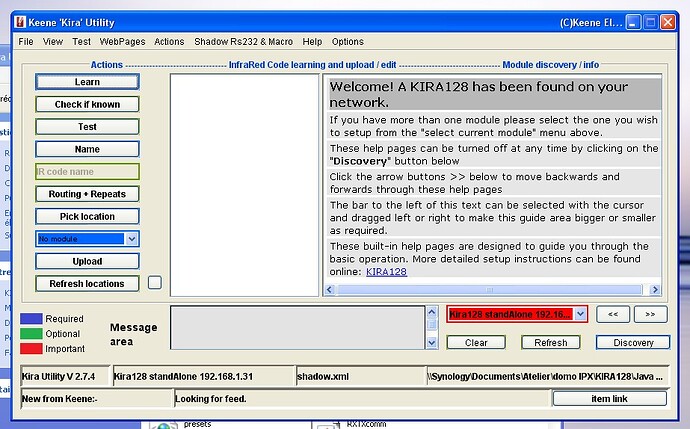
Task: Click the Looking for feed. status text
Action: point(211,399)
